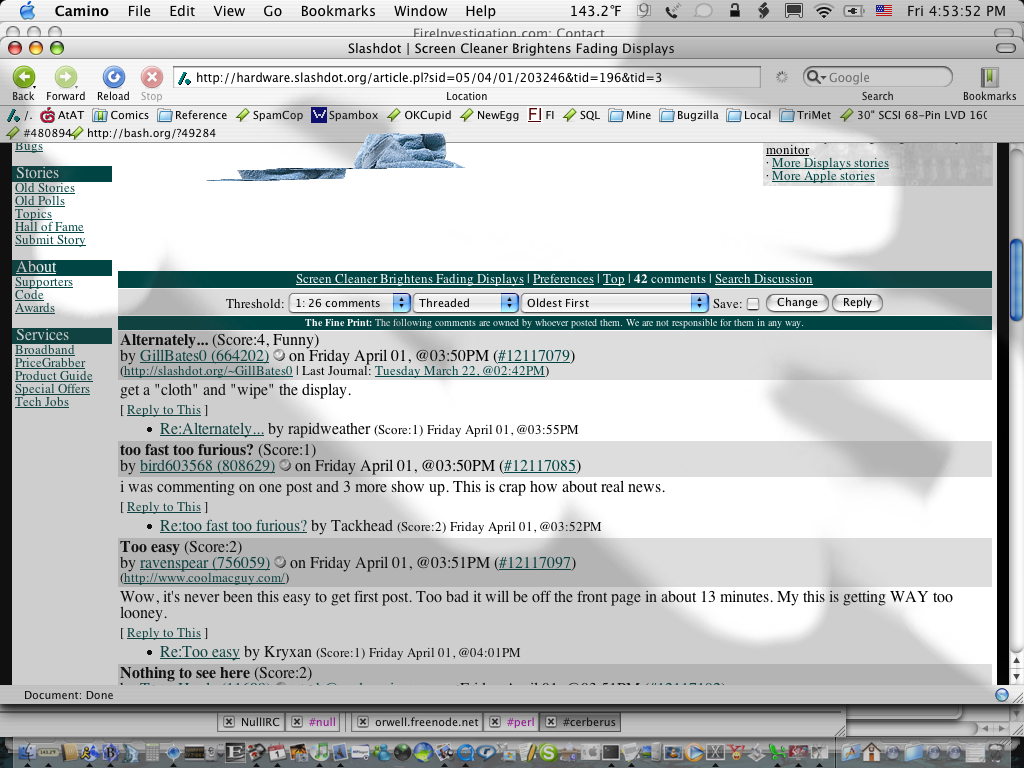The image size is (1024, 768).
Task: Open the Spambox bookmark
Action: point(345,116)
